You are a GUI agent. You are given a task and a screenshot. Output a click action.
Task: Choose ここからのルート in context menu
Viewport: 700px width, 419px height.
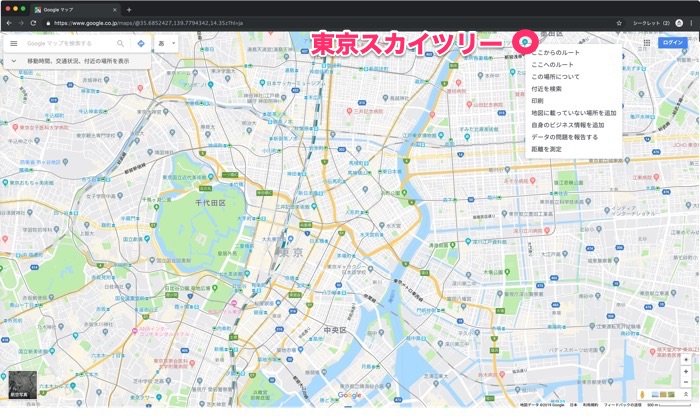pyautogui.click(x=555, y=53)
